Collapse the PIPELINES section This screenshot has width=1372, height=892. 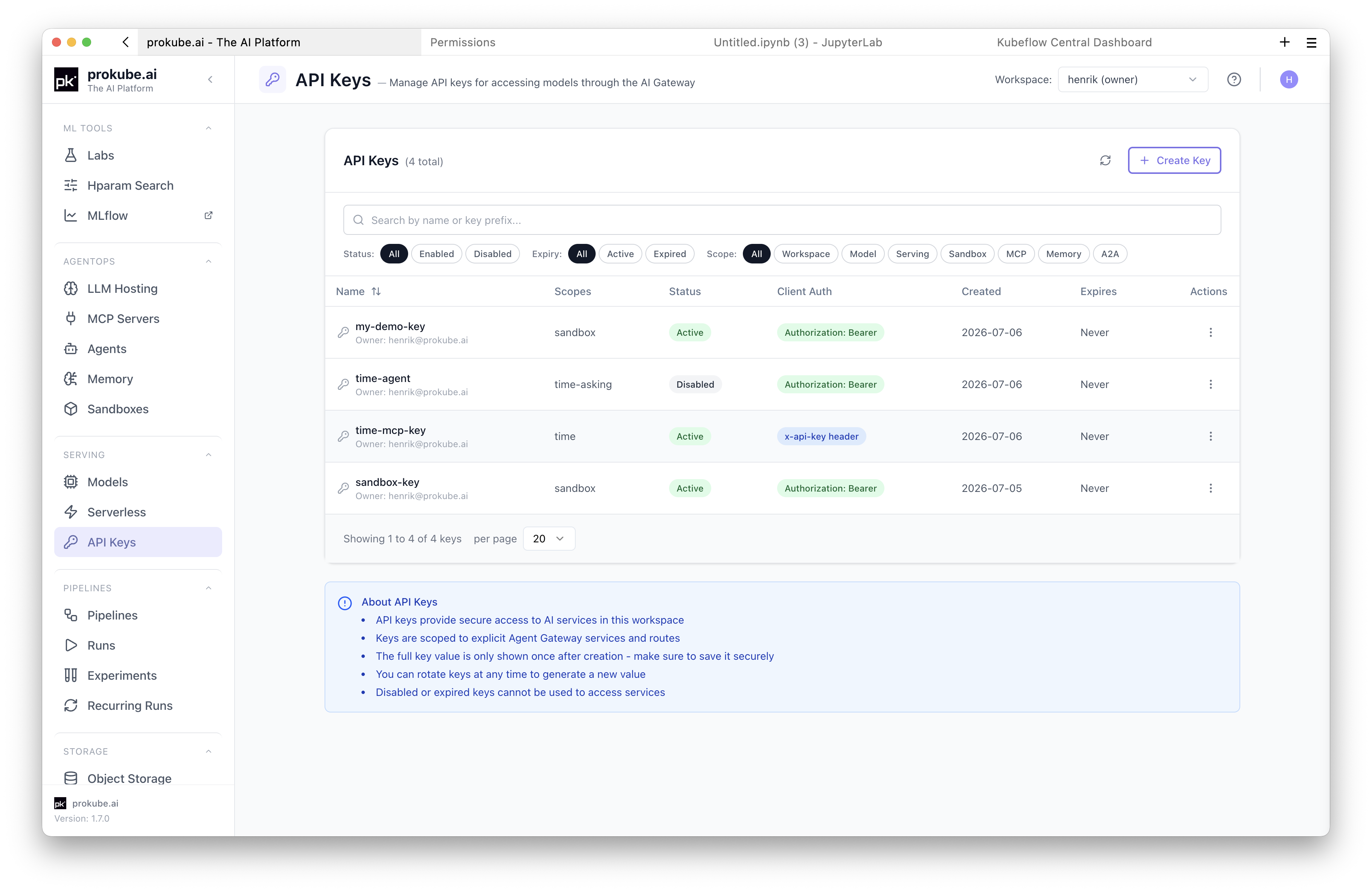(x=209, y=588)
